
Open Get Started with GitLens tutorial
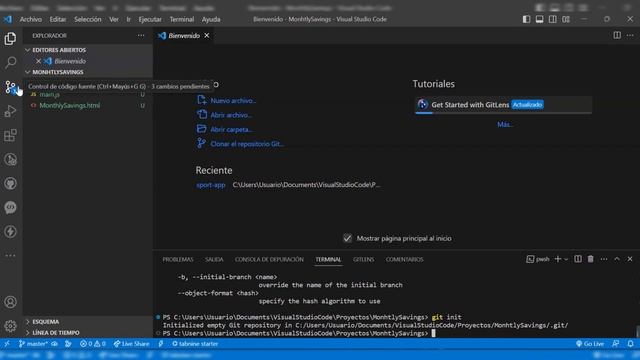coord(503,105)
